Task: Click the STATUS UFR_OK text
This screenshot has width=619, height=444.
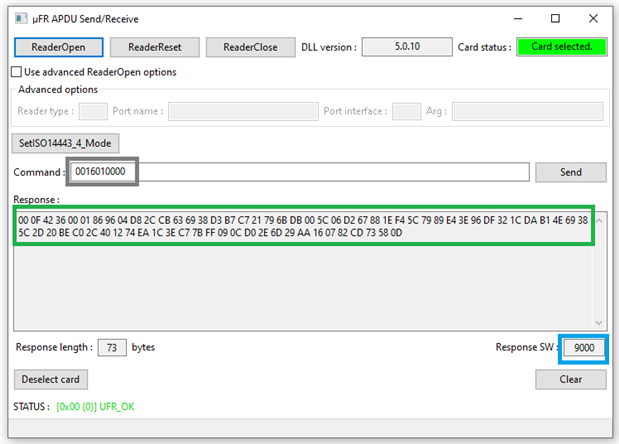Action: tap(95, 407)
